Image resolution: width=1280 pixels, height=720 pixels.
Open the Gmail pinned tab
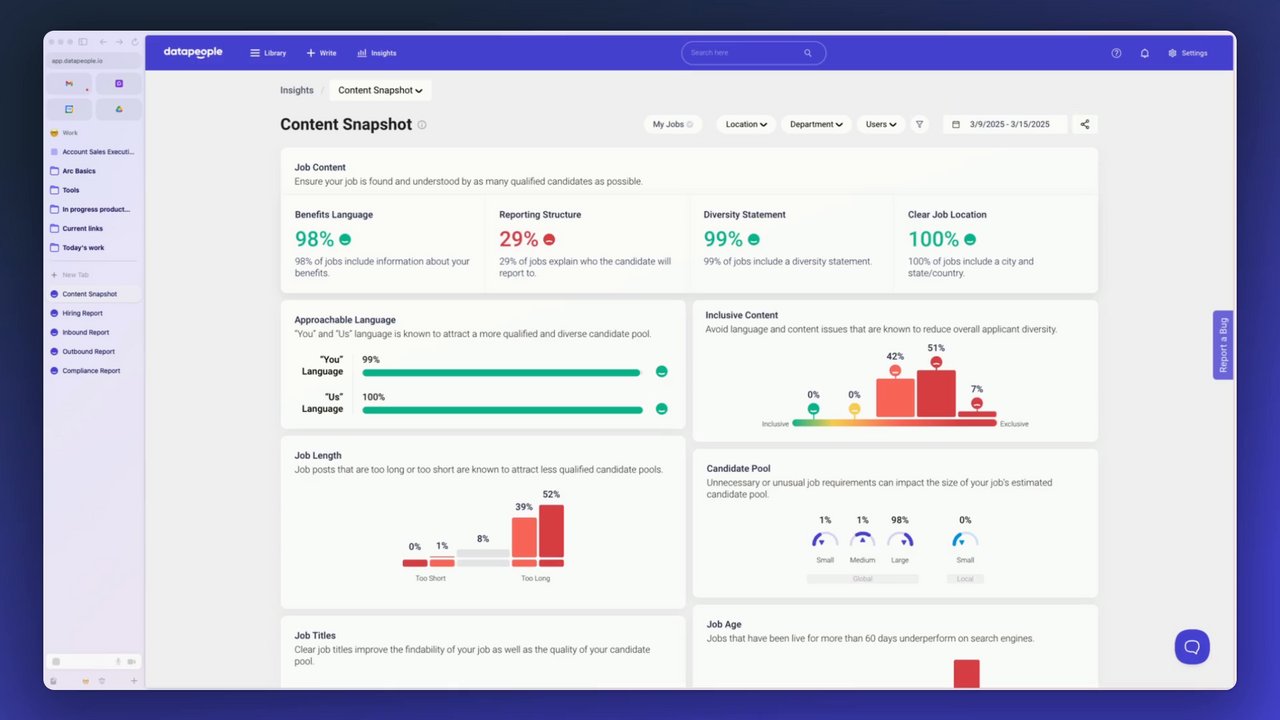pos(69,84)
